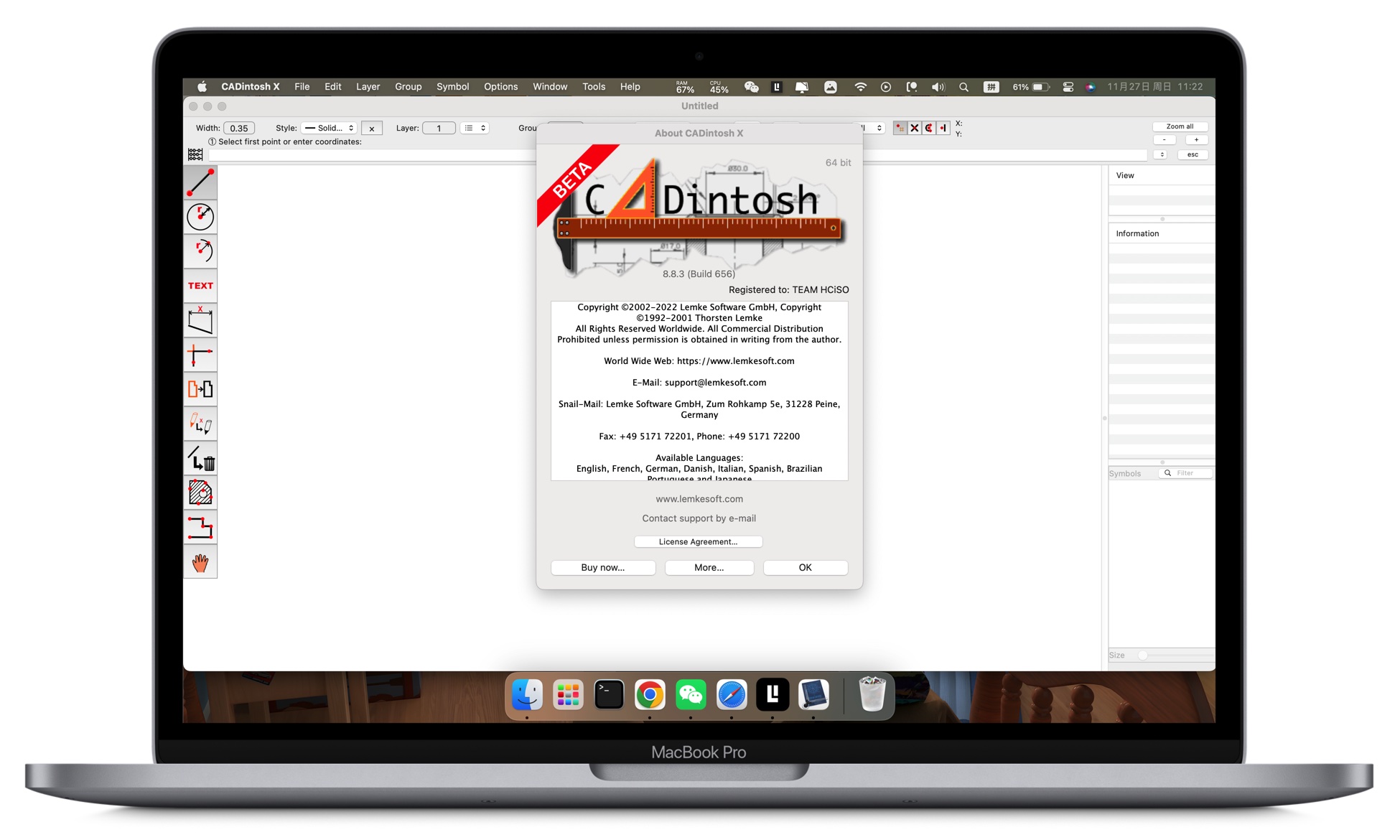The image size is (1400, 840).
Task: Toggle the intersection snap X mode
Action: coord(914,128)
